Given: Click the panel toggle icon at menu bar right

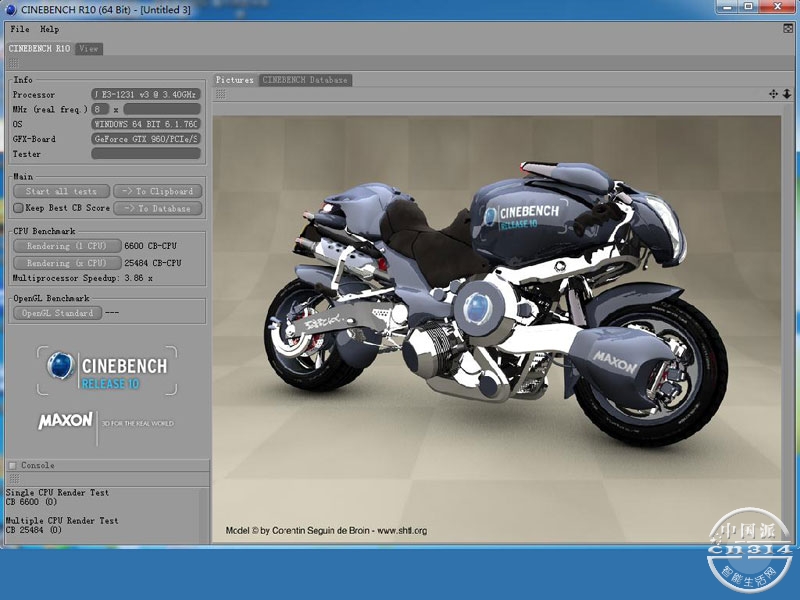Looking at the screenshot, I should pyautogui.click(x=788, y=29).
